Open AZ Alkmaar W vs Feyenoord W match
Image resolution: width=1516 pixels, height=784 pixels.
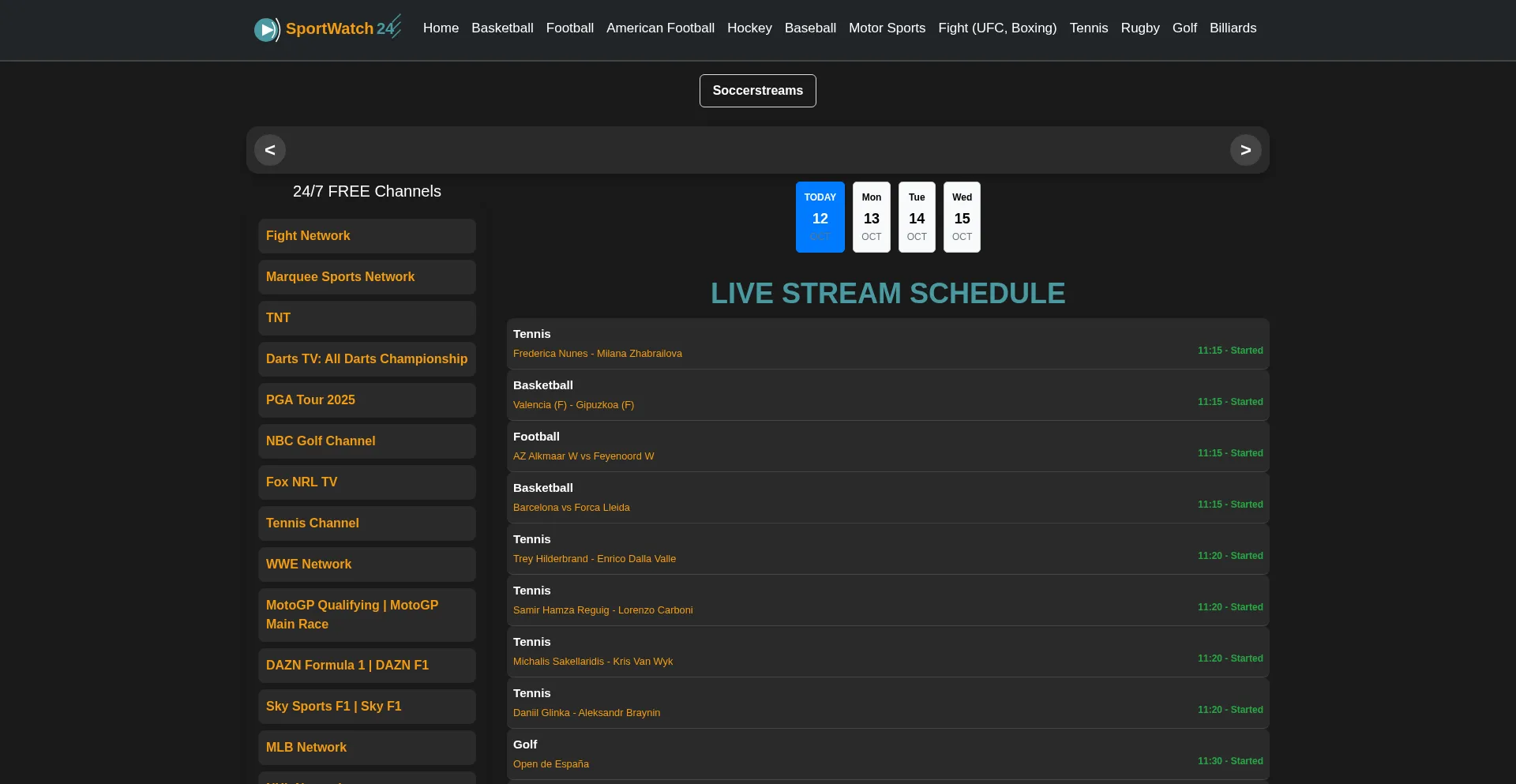(x=584, y=456)
